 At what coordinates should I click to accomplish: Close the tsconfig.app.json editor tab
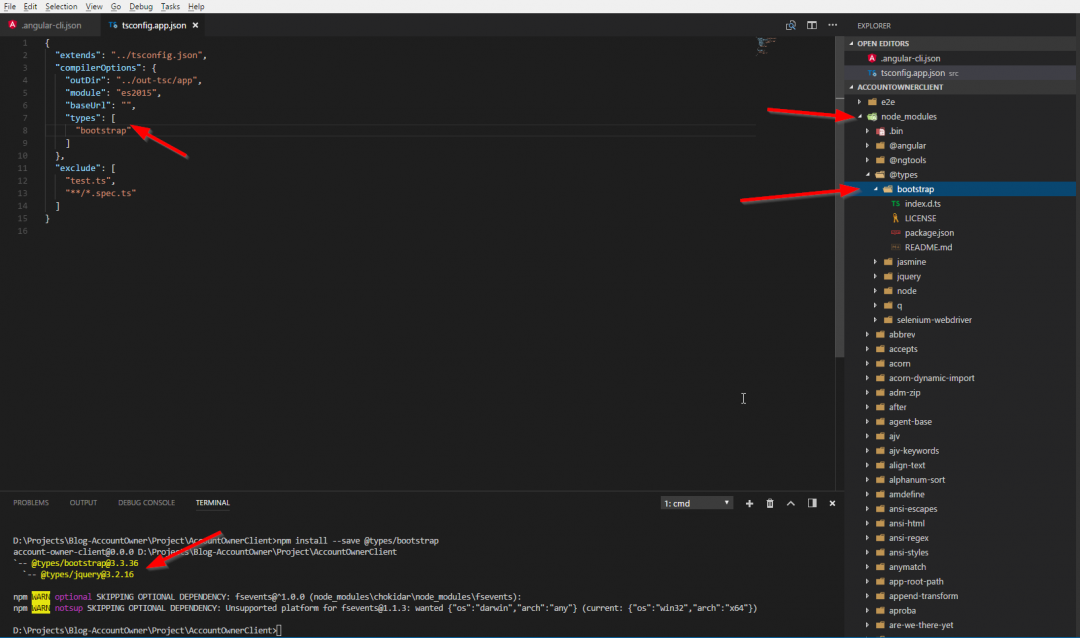tap(195, 25)
